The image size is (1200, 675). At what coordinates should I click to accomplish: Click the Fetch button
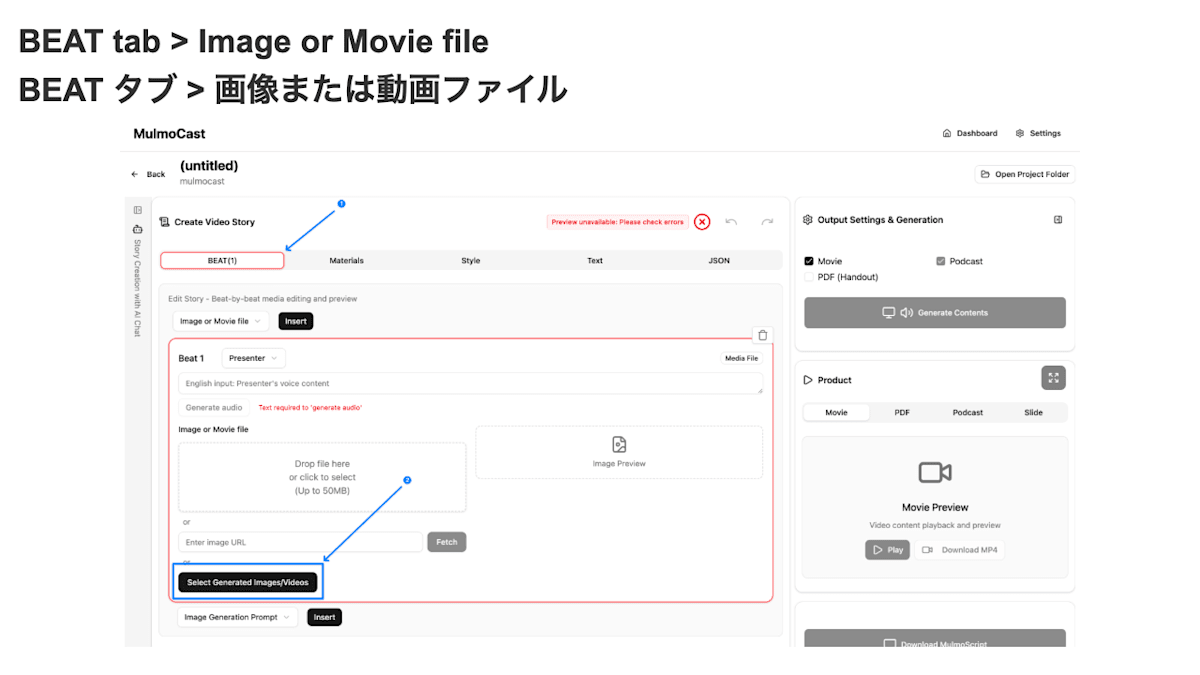pyautogui.click(x=447, y=542)
